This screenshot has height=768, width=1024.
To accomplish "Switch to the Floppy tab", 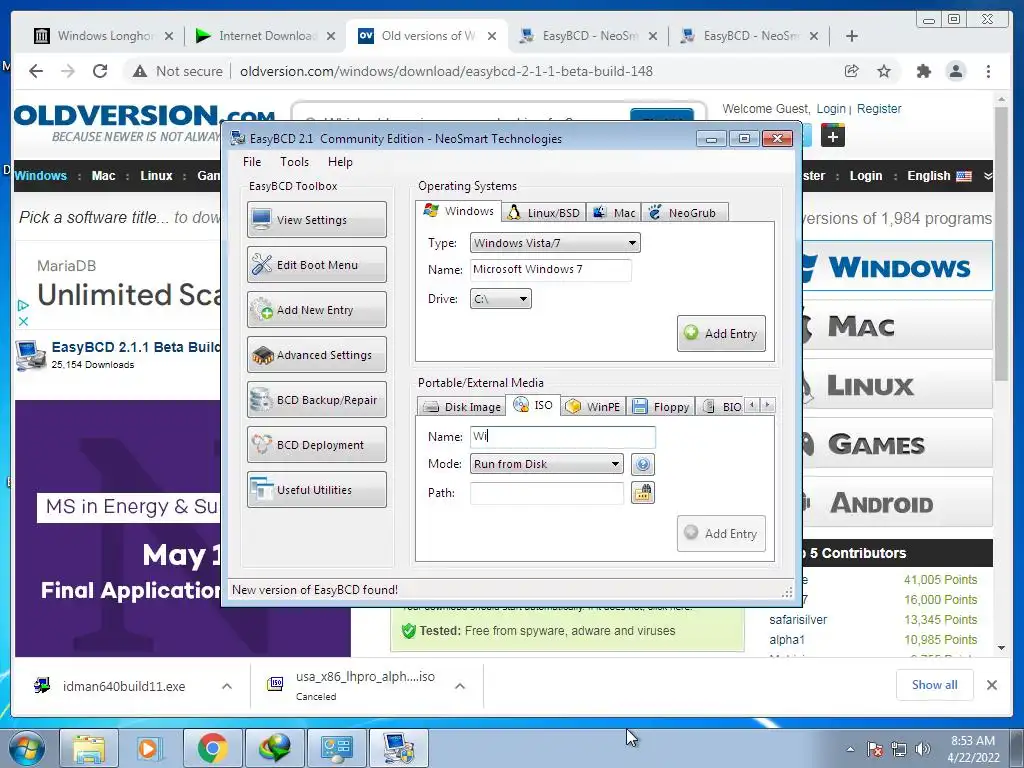I will [661, 407].
